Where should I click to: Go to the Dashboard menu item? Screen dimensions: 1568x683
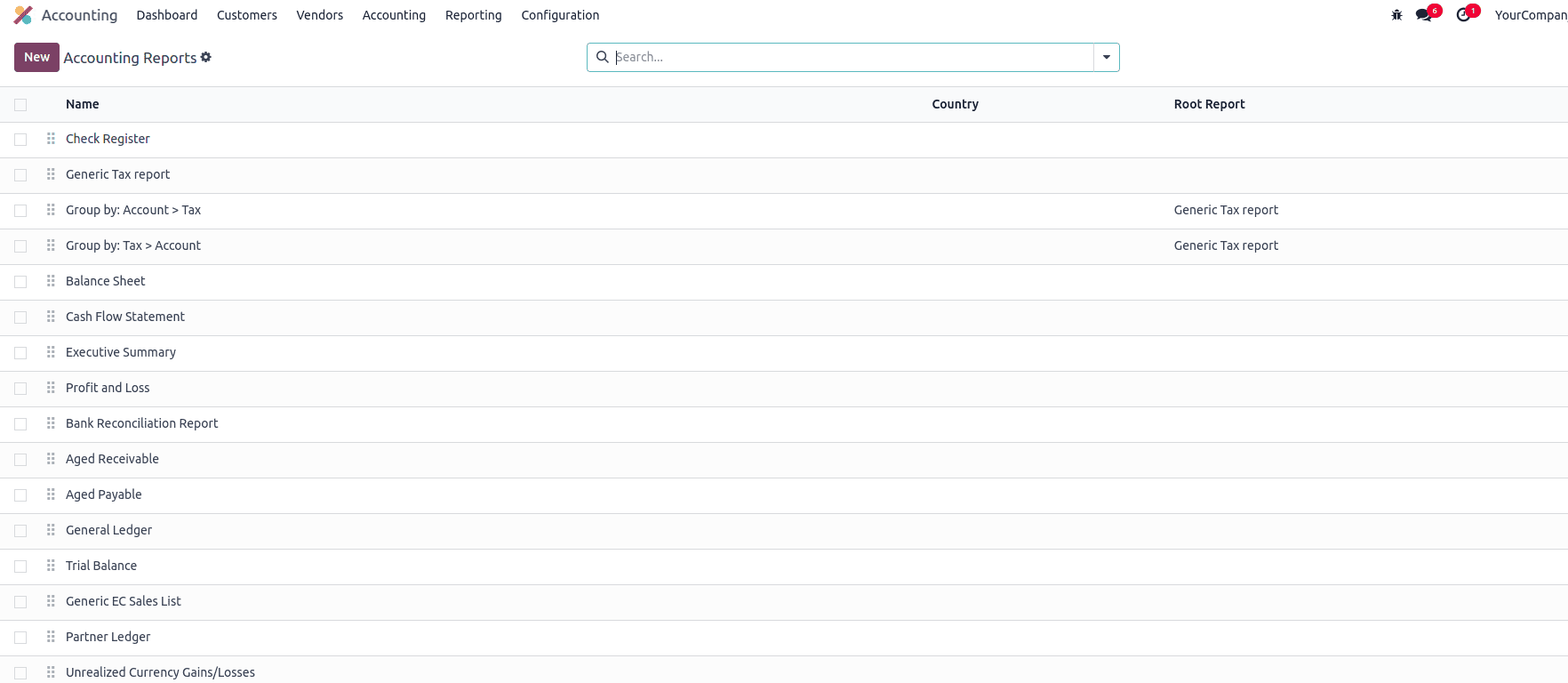coord(167,15)
